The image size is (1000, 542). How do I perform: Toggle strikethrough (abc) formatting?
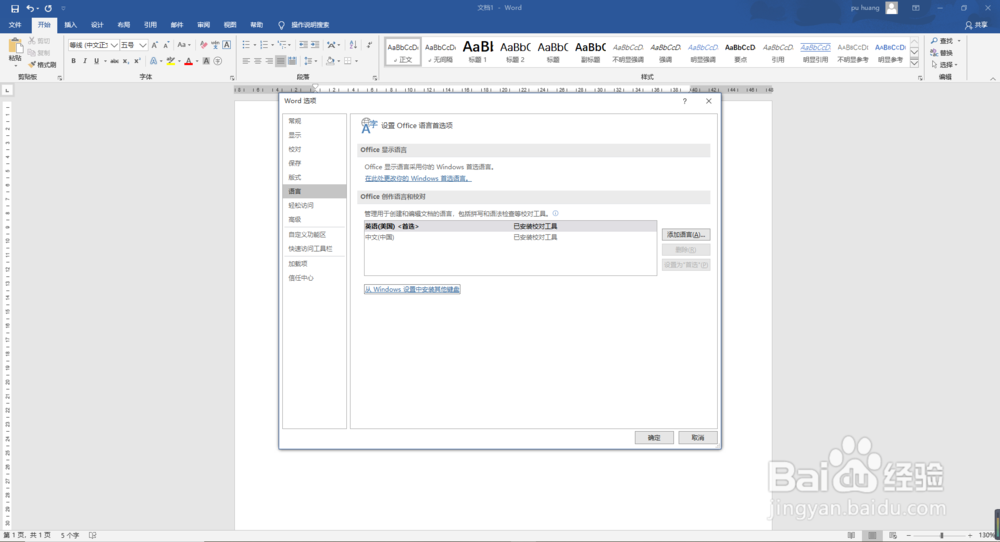click(x=114, y=61)
